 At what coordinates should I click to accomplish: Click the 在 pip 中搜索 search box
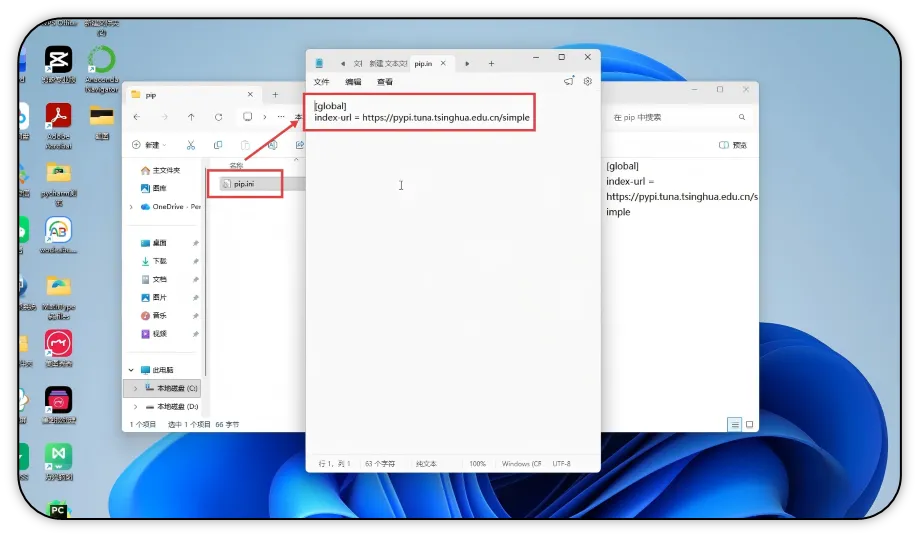point(679,117)
